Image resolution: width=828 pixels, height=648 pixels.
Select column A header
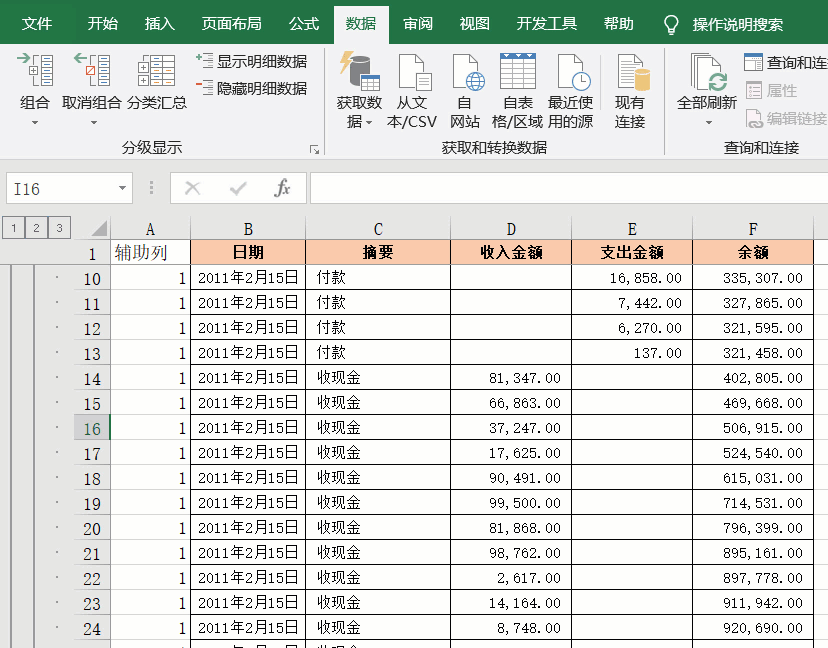[150, 229]
